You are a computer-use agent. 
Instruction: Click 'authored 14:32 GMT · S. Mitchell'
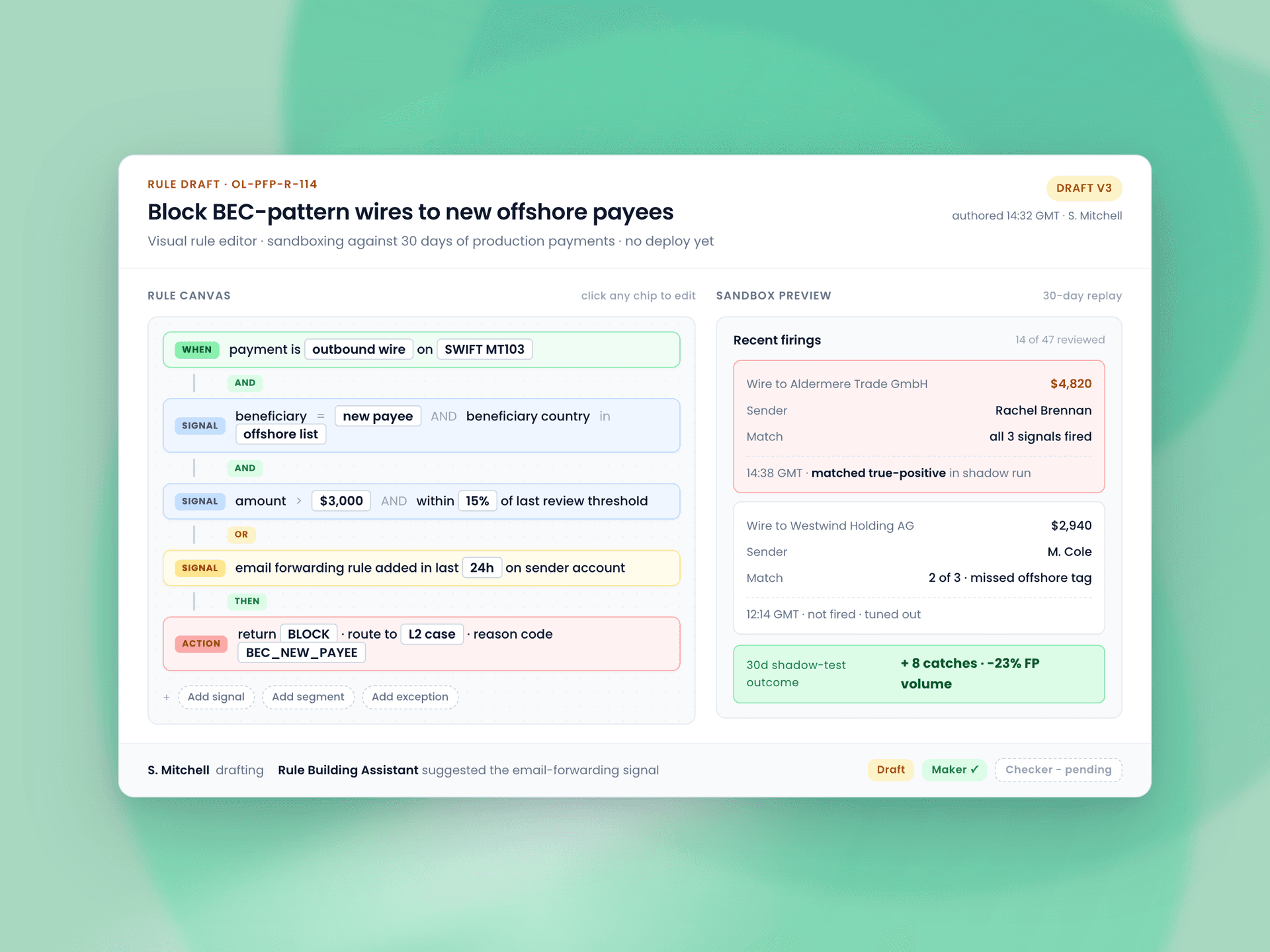(x=1037, y=216)
